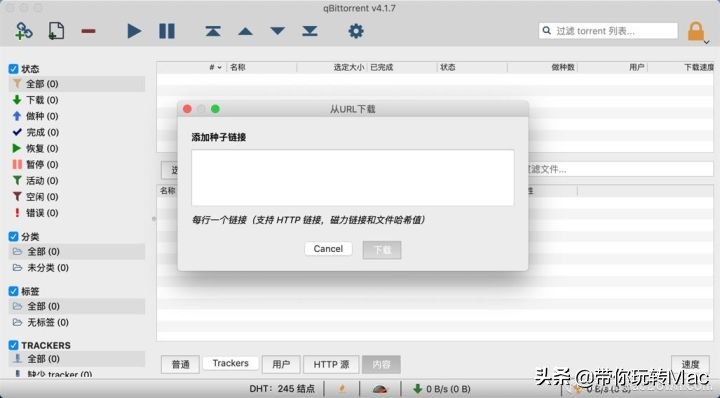
Task: Toggle the TRACKERS checkbox
Action: pos(13,345)
